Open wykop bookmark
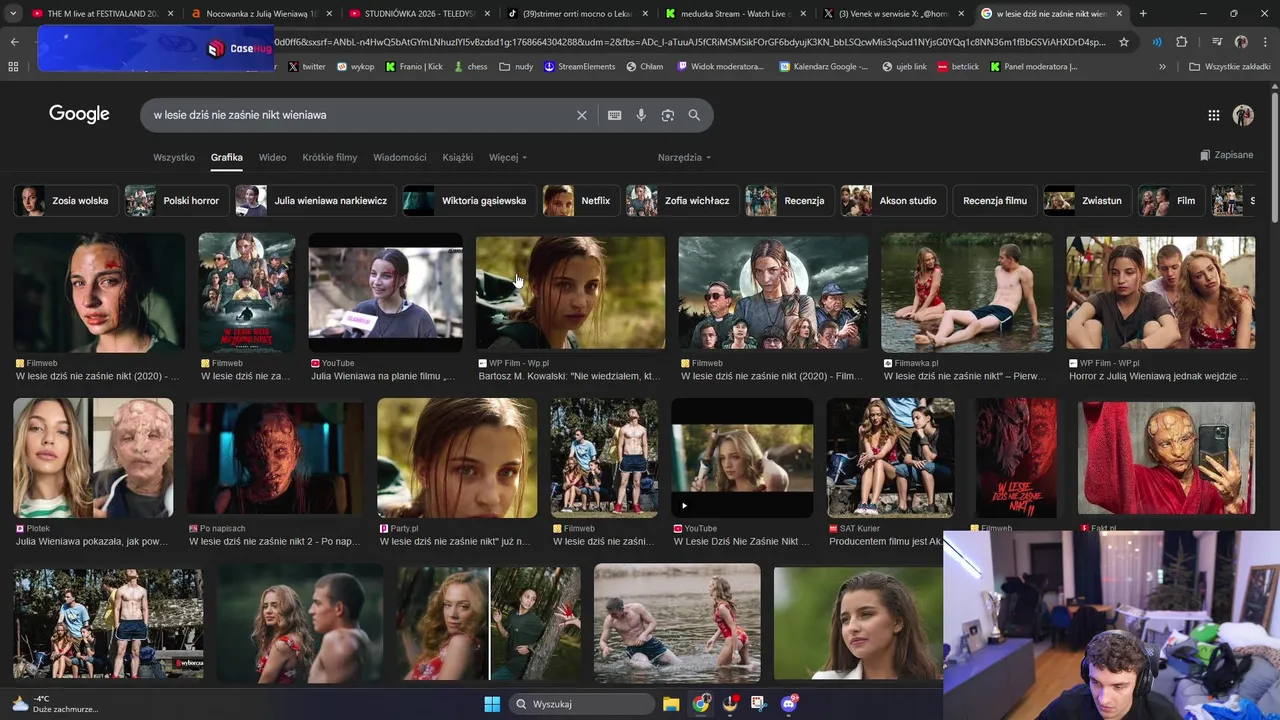This screenshot has width=1280, height=720. pos(355,66)
